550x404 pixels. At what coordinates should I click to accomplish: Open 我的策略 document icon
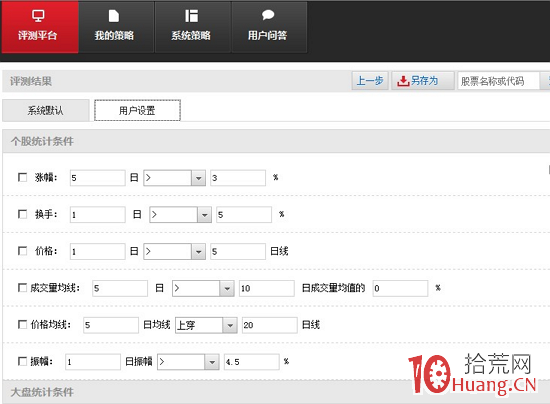pos(114,16)
